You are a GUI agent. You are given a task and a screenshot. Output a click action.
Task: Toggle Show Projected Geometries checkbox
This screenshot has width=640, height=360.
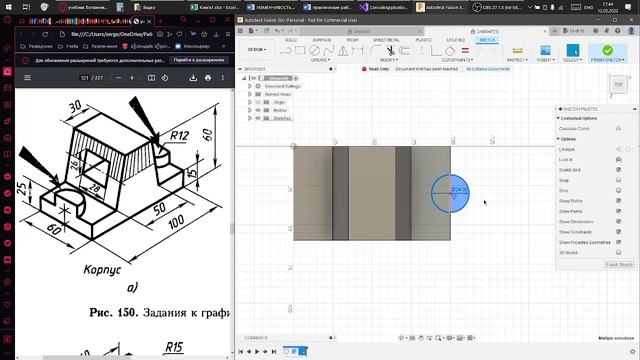pos(618,242)
